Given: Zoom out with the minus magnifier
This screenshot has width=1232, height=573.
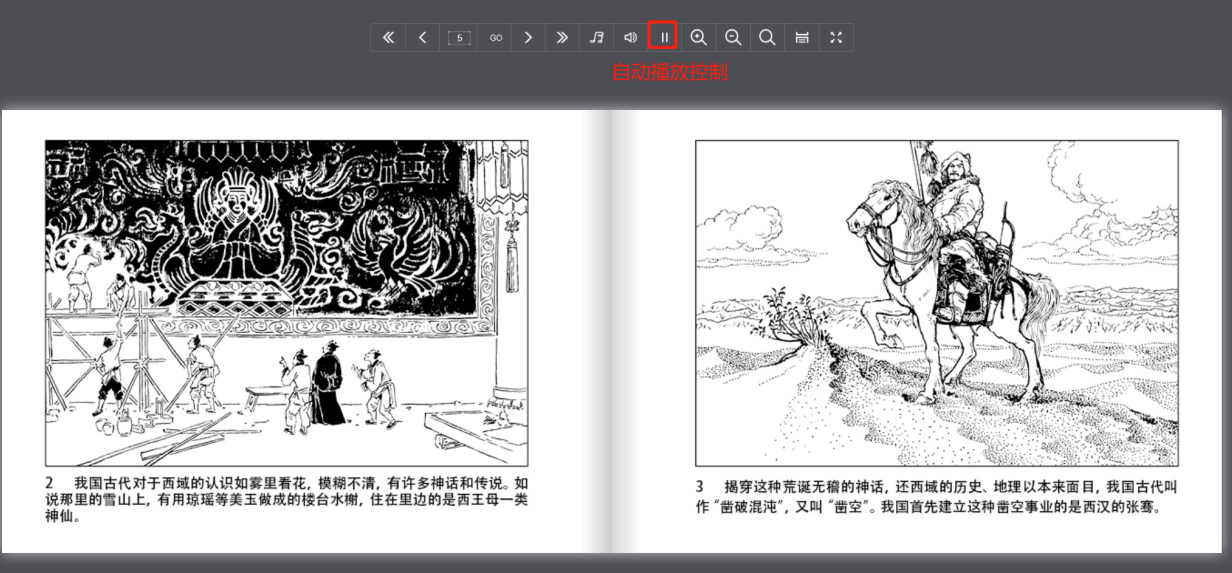Looking at the screenshot, I should point(733,38).
